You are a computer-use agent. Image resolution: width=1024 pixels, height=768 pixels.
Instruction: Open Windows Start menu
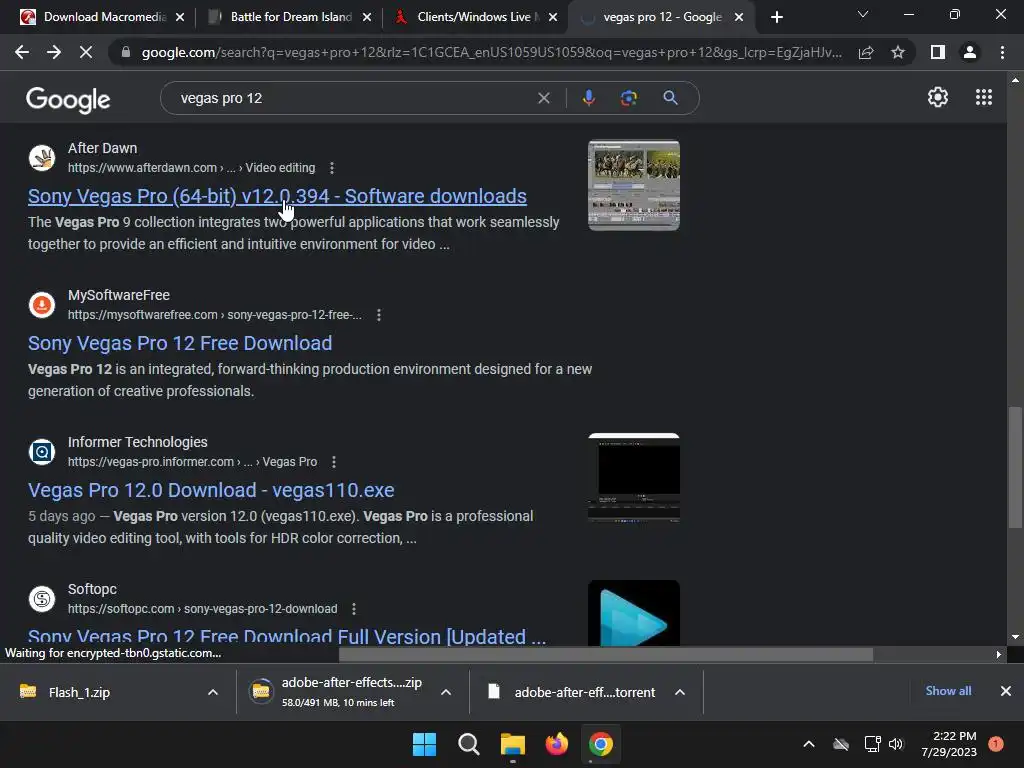[x=424, y=744]
